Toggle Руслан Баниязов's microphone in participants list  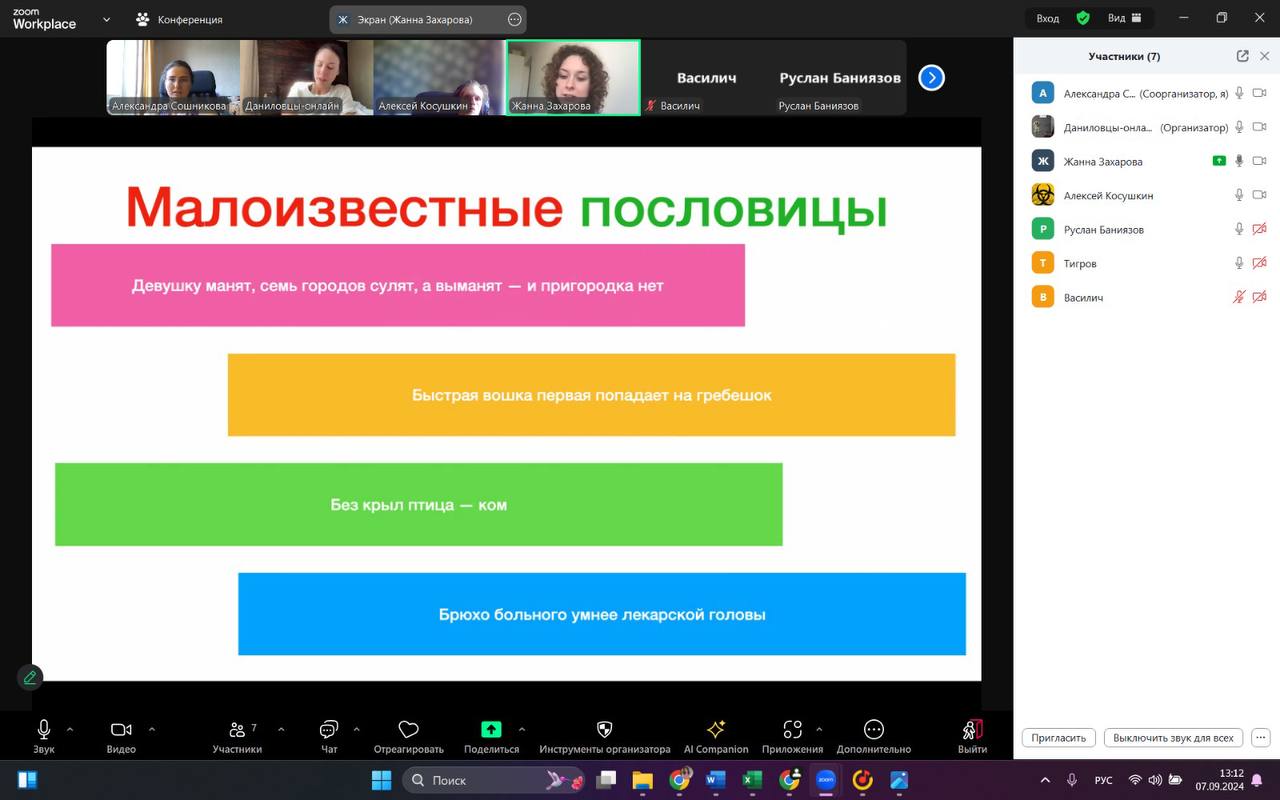click(x=1239, y=229)
